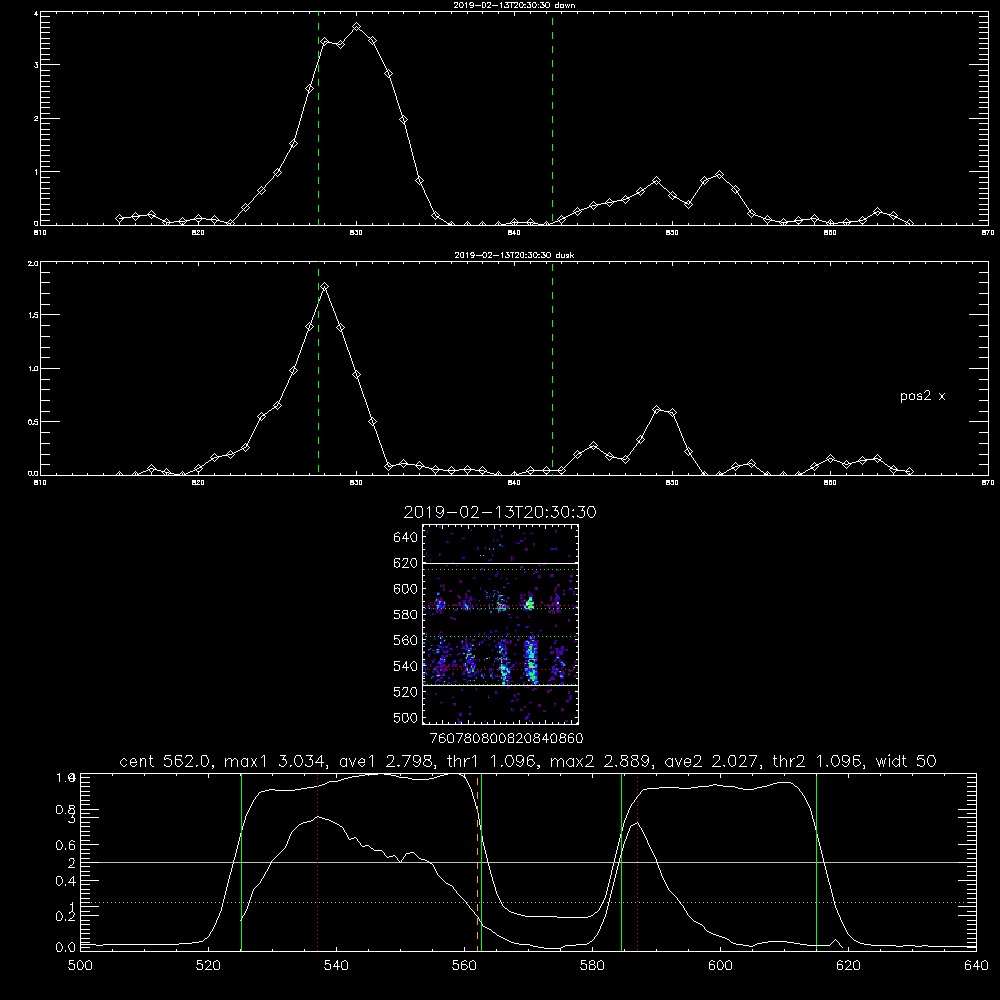
Task: Click bottom plot x-axis label 640
Action: pyautogui.click(x=976, y=966)
